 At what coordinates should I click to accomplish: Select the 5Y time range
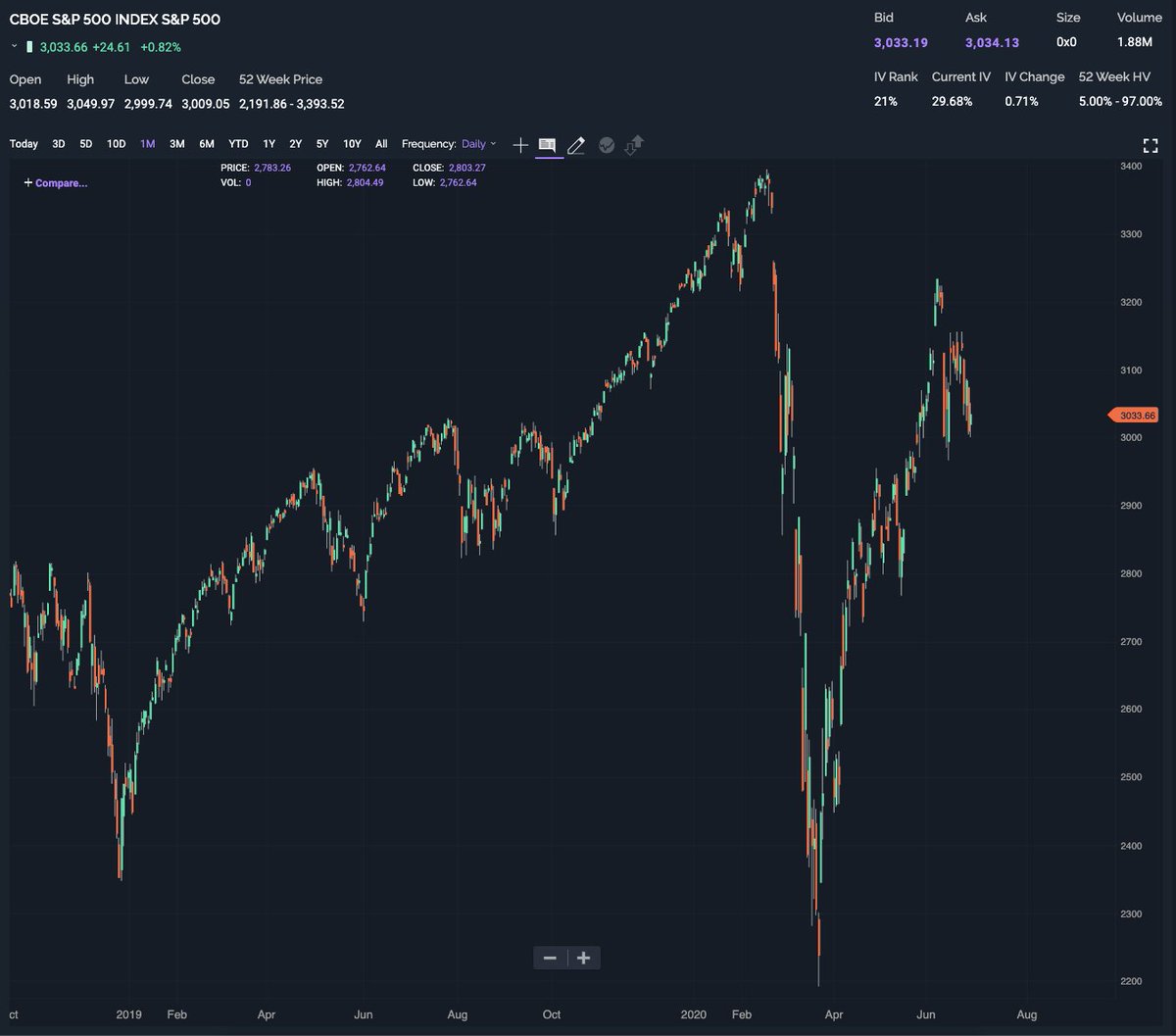point(322,144)
